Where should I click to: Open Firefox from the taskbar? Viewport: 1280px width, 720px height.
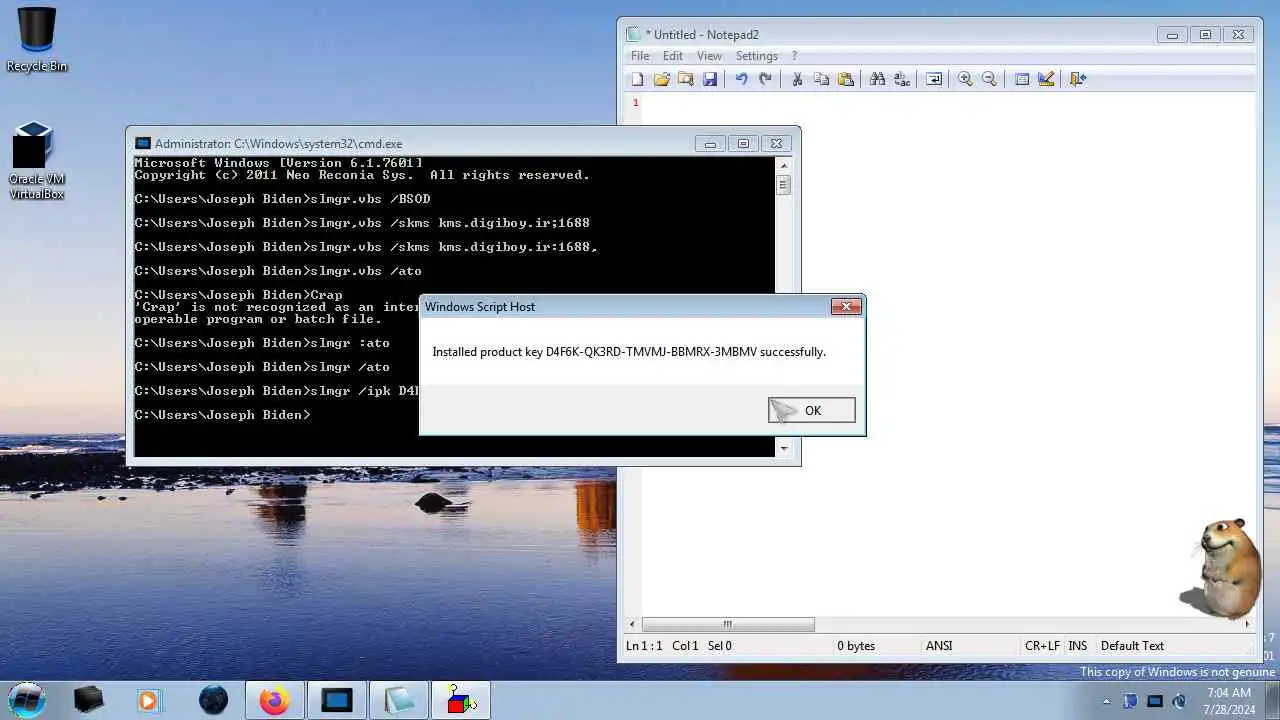[274, 700]
